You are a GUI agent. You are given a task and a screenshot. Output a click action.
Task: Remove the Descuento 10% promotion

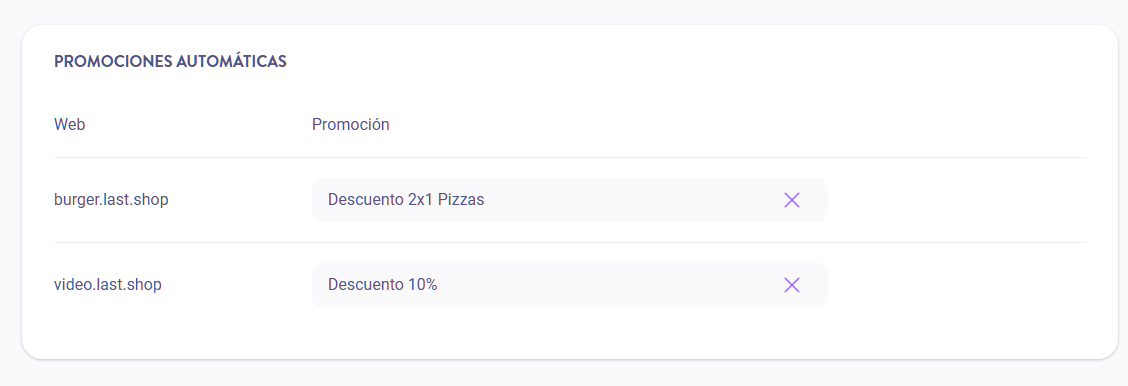point(791,285)
